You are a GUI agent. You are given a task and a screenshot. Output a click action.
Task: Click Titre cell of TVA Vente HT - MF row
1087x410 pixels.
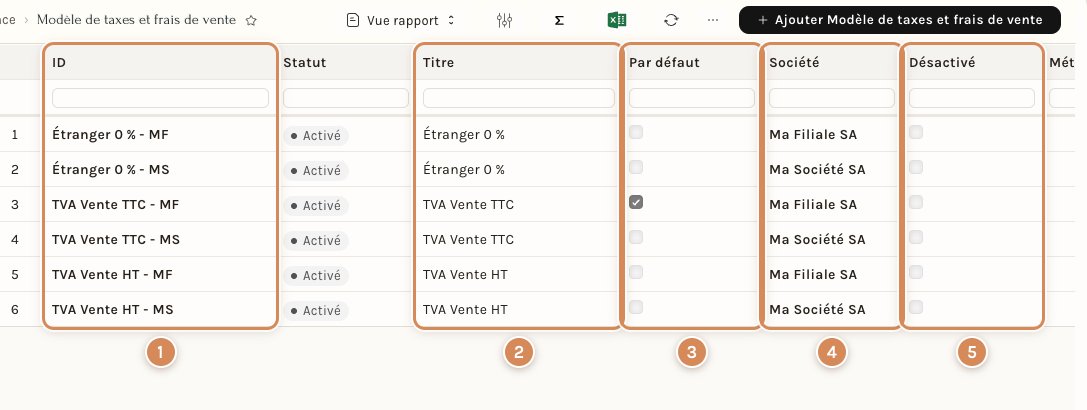(464, 275)
